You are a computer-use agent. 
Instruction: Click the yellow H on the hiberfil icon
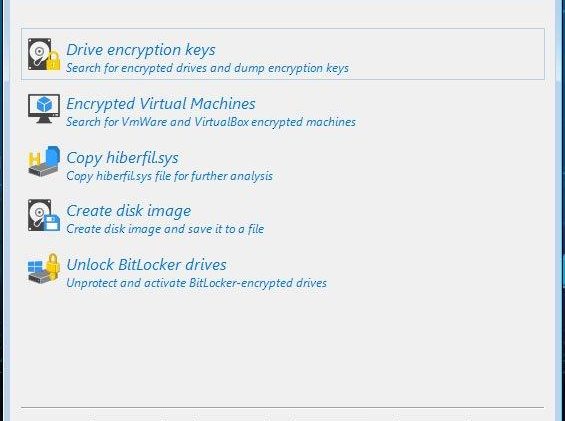point(35,159)
